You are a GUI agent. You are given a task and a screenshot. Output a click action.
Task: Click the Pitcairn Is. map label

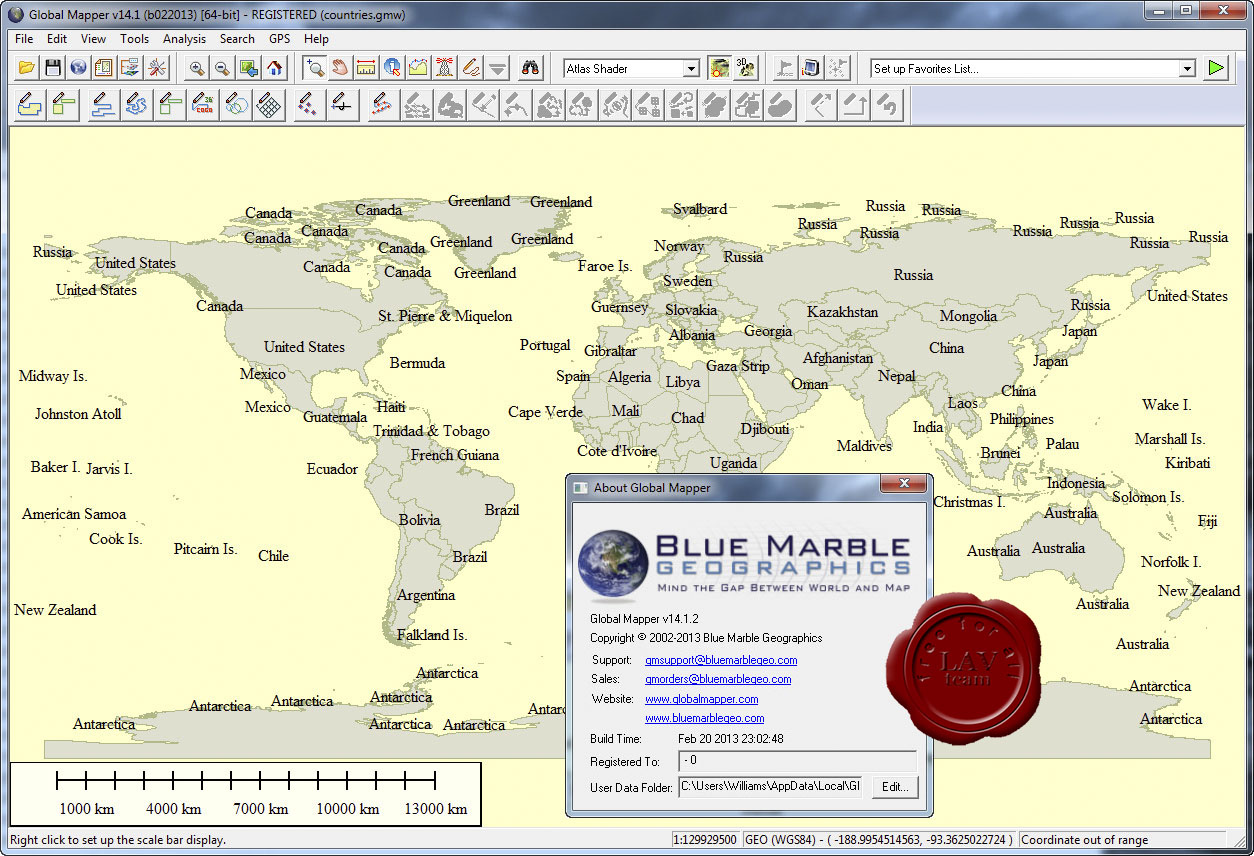(205, 549)
